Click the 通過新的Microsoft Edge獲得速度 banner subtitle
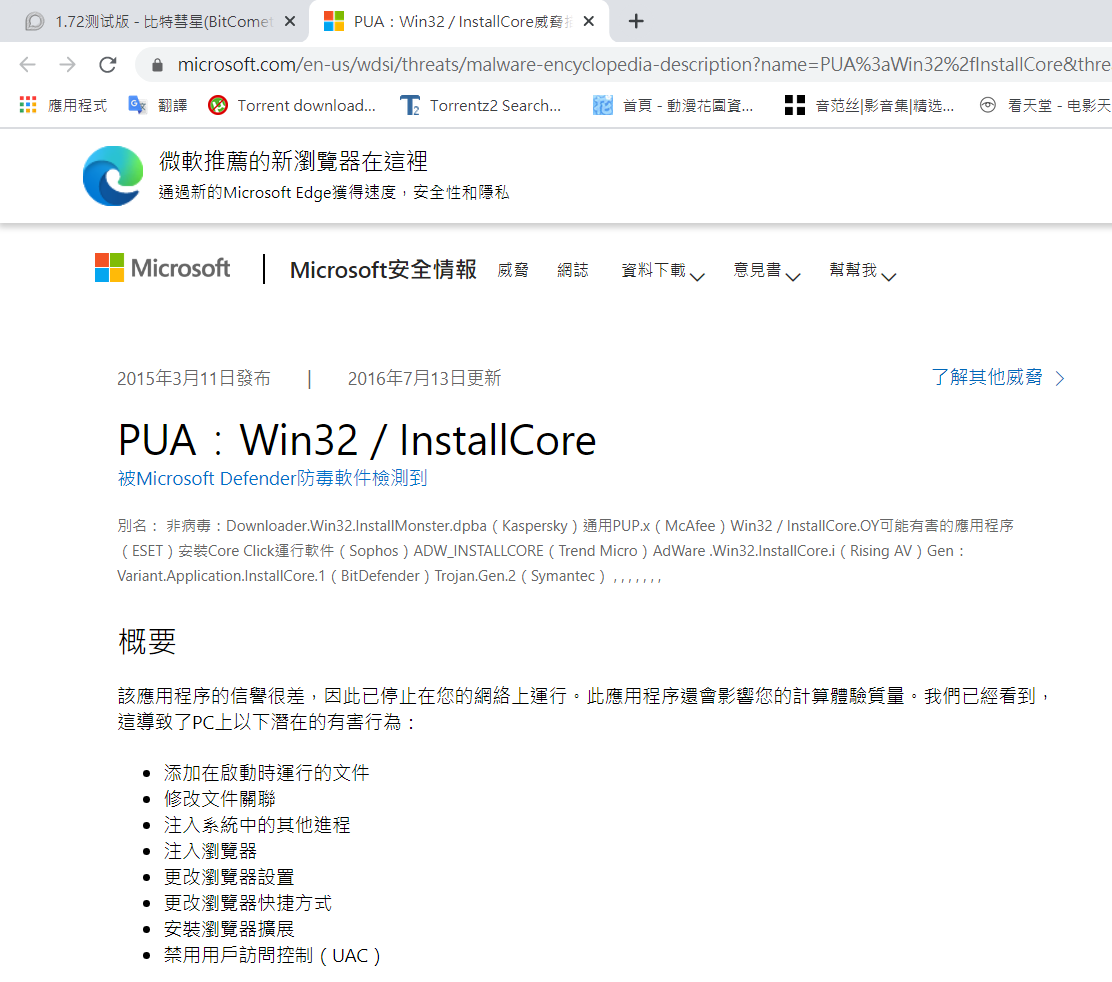This screenshot has width=1112, height=982. (333, 193)
